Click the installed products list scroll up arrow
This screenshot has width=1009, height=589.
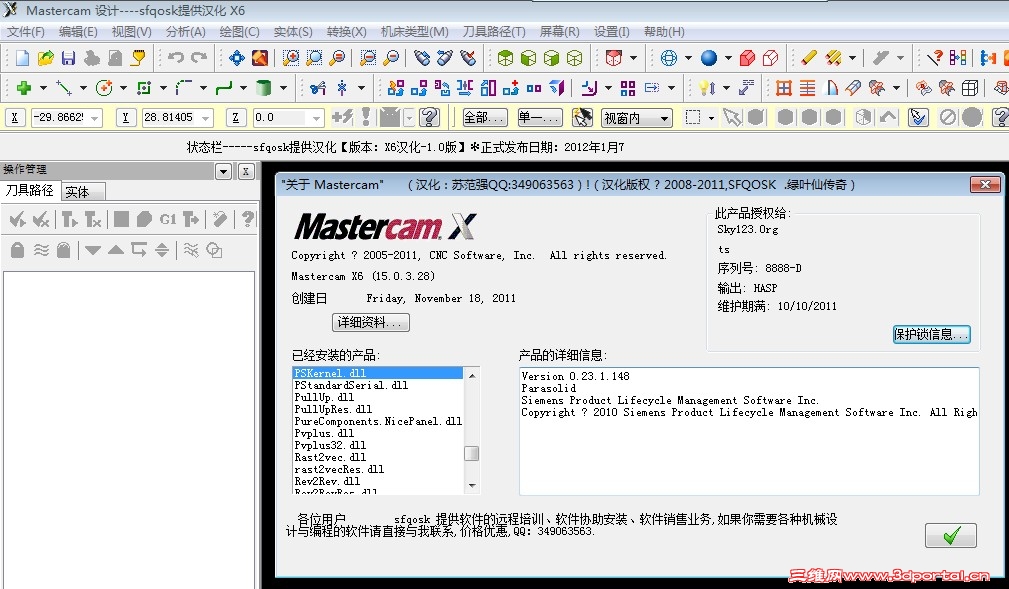click(472, 375)
